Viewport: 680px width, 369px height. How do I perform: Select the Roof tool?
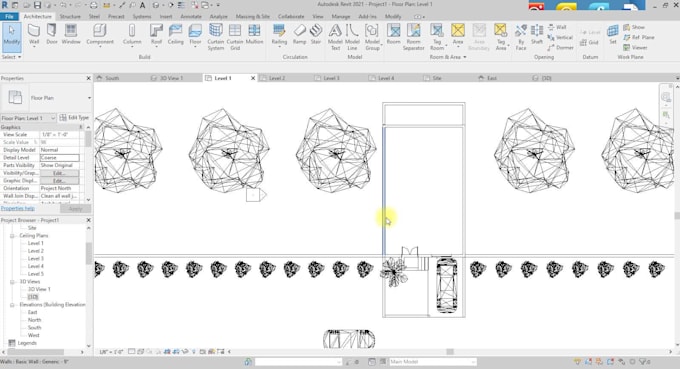point(156,34)
